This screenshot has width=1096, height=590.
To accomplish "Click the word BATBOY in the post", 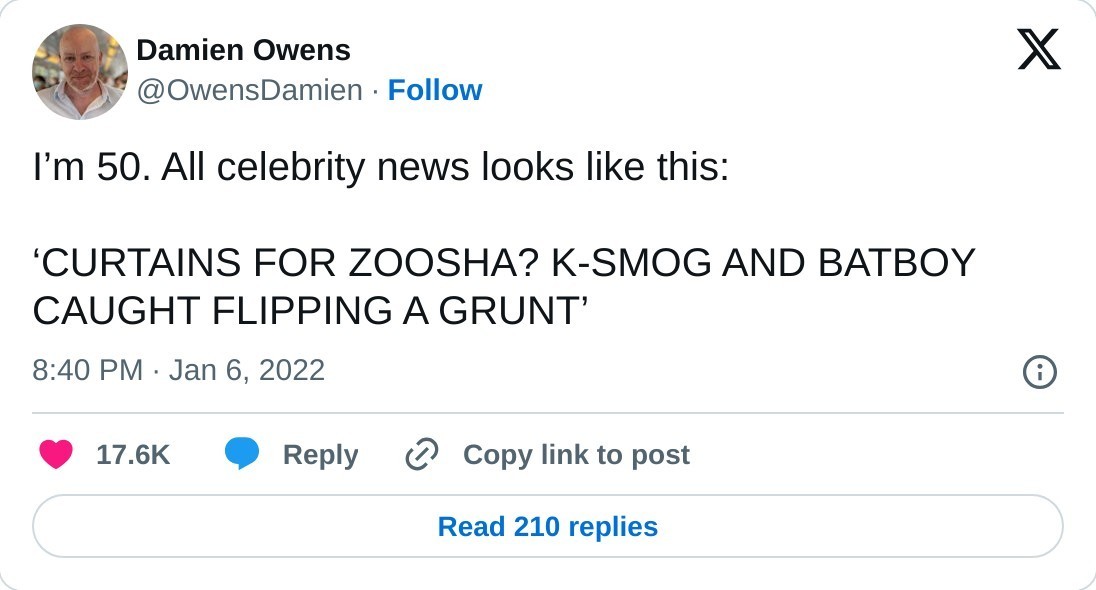I will coord(896,263).
